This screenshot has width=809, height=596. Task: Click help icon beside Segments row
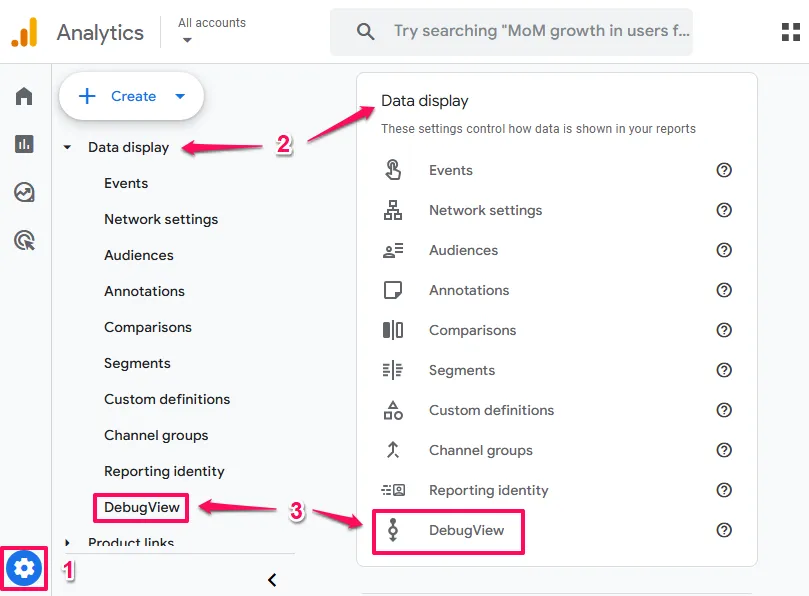pos(724,370)
